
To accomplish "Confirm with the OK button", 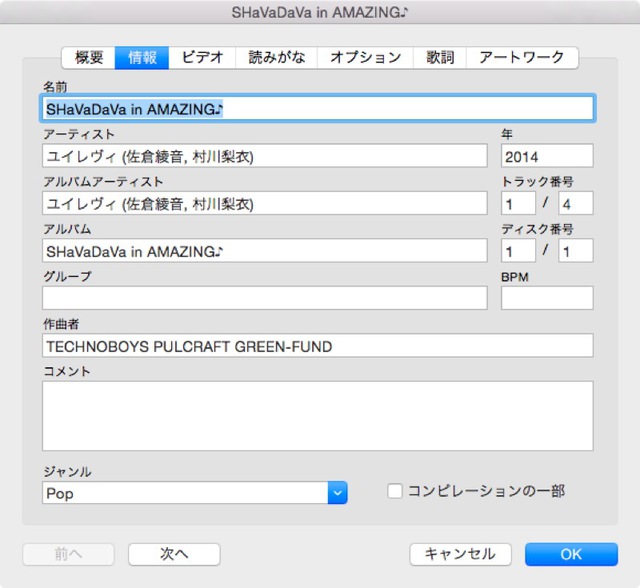I will [x=571, y=554].
